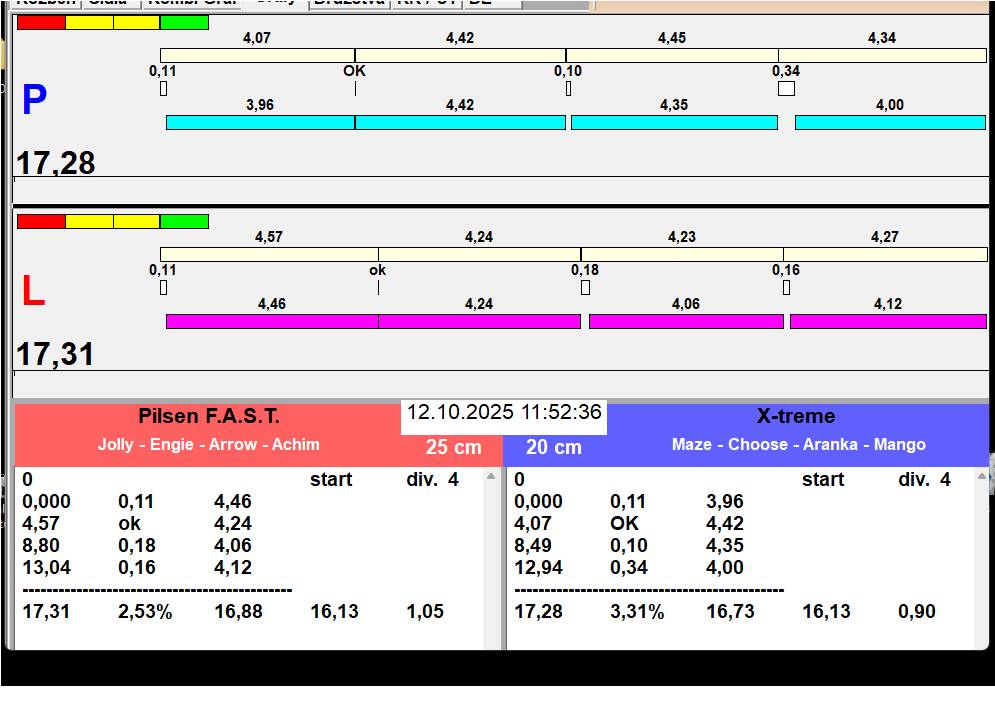Image resolution: width=995 pixels, height=716 pixels.
Task: Select the magenta bar segment labeled 4,06
Action: click(686, 321)
